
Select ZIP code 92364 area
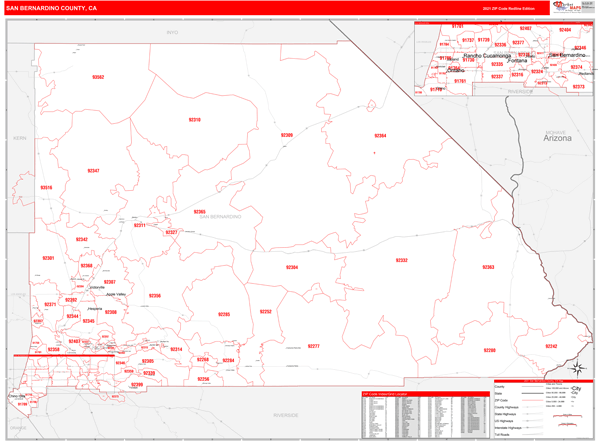(x=380, y=135)
